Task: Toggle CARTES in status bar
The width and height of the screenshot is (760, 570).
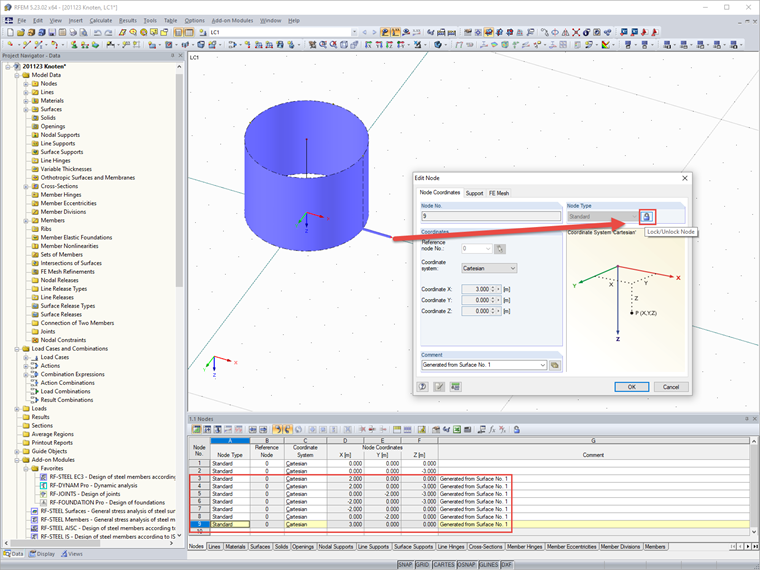Action: (x=443, y=565)
